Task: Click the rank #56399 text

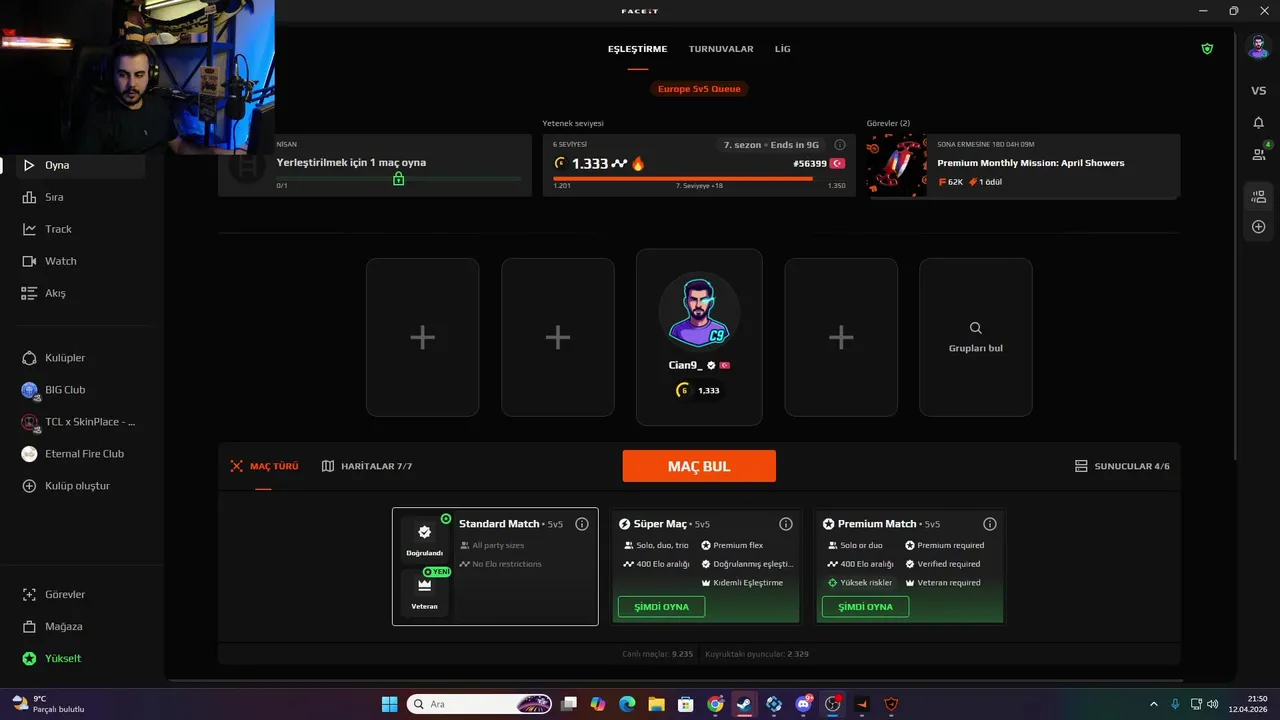Action: click(x=809, y=163)
